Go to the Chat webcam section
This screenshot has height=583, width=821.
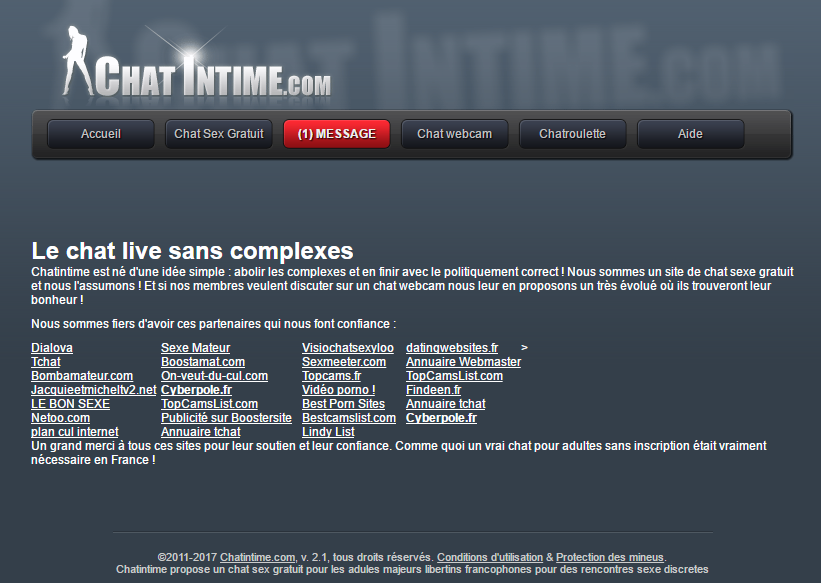454,134
